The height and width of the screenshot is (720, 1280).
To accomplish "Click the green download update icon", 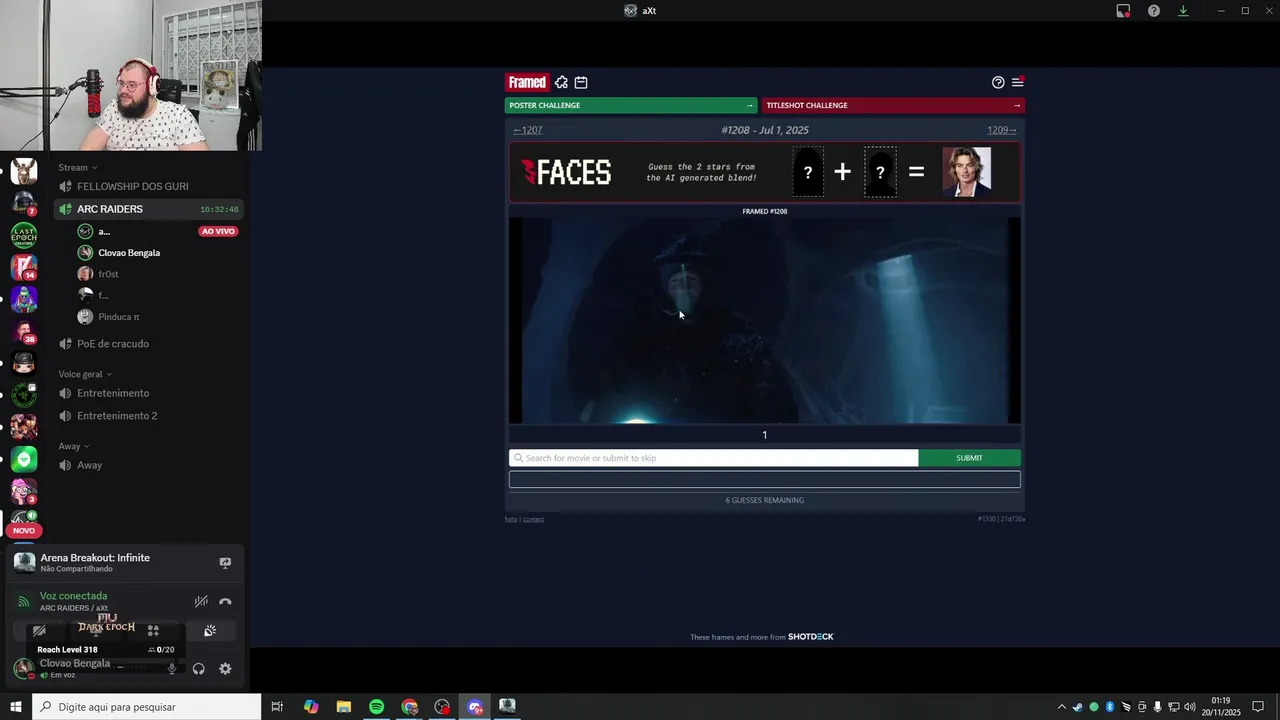I will click(x=1183, y=11).
